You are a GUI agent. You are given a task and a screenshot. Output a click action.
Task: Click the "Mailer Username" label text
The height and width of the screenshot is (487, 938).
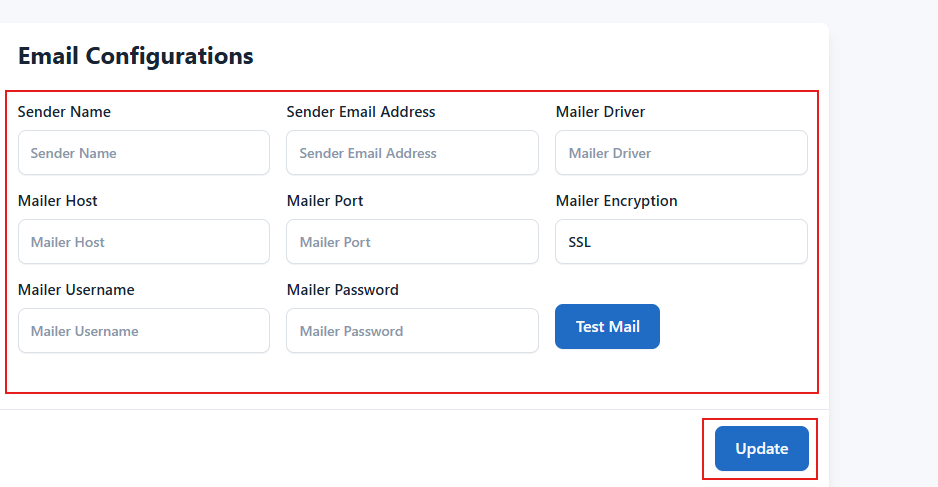click(x=76, y=290)
